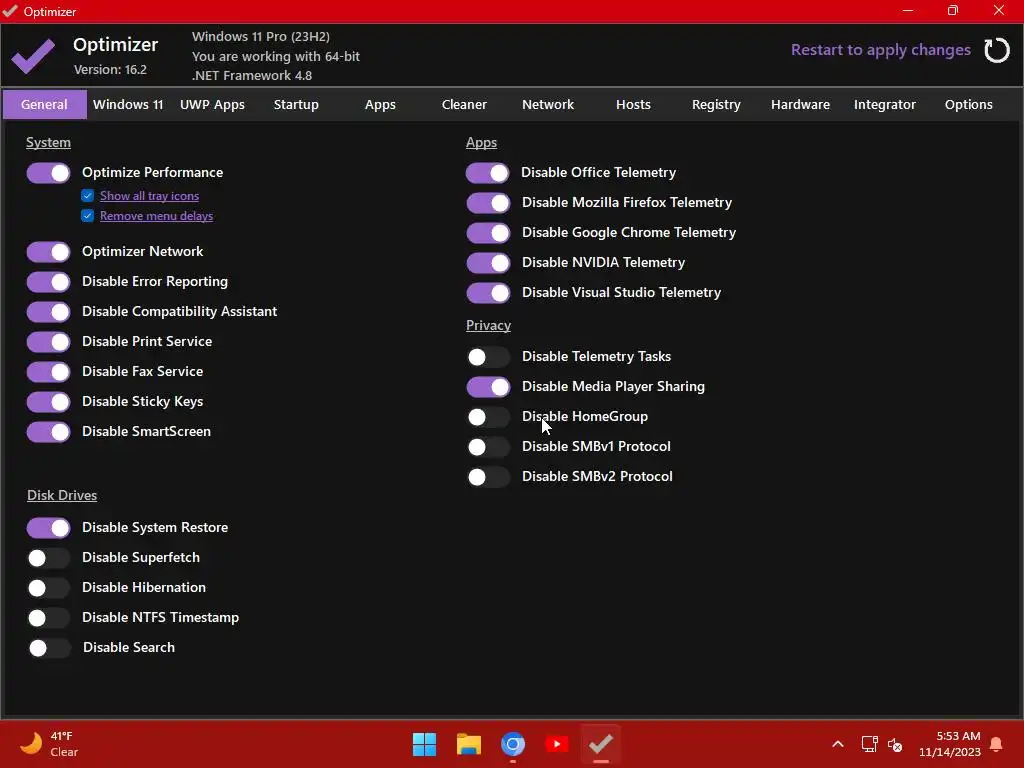Image resolution: width=1024 pixels, height=768 pixels.
Task: Click the Disk Drives section heading
Action: click(62, 496)
